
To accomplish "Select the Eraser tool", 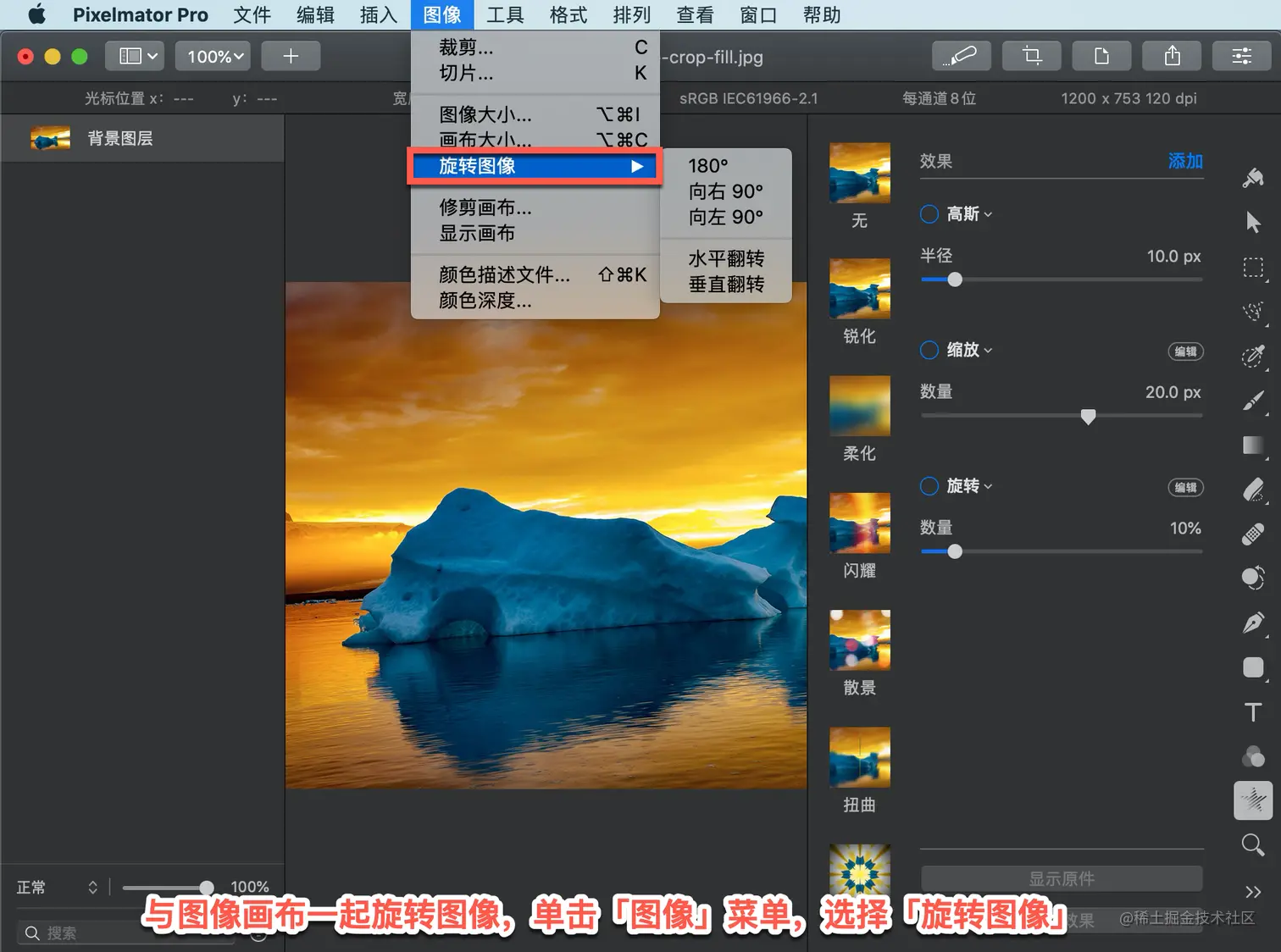I will pyautogui.click(x=1253, y=490).
